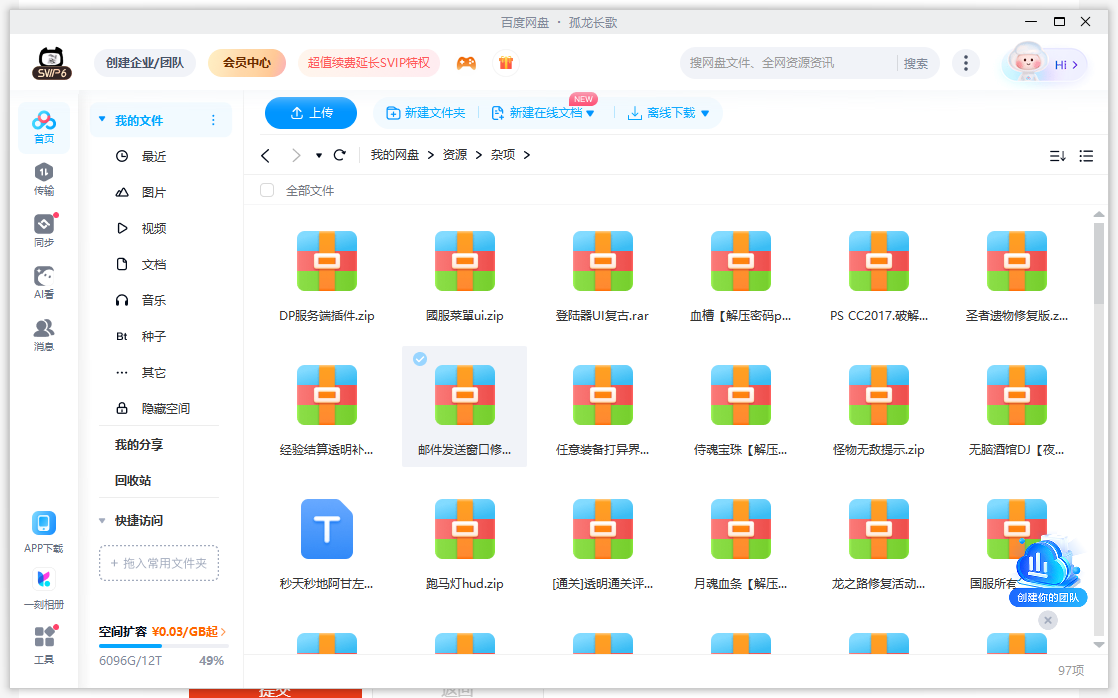Uncheck the selected 邮件发送窗口 file checkmark

pos(420,359)
